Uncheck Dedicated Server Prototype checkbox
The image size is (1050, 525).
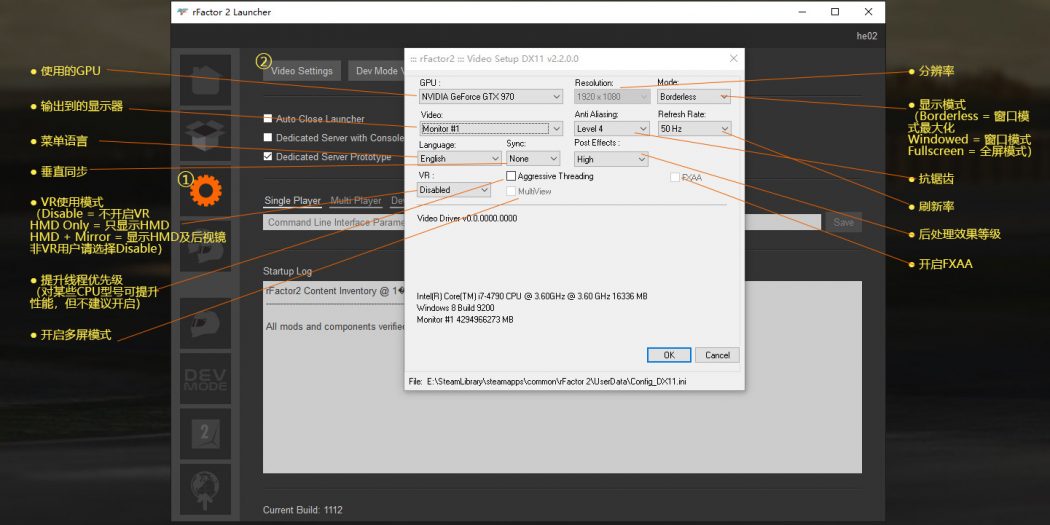pos(268,157)
